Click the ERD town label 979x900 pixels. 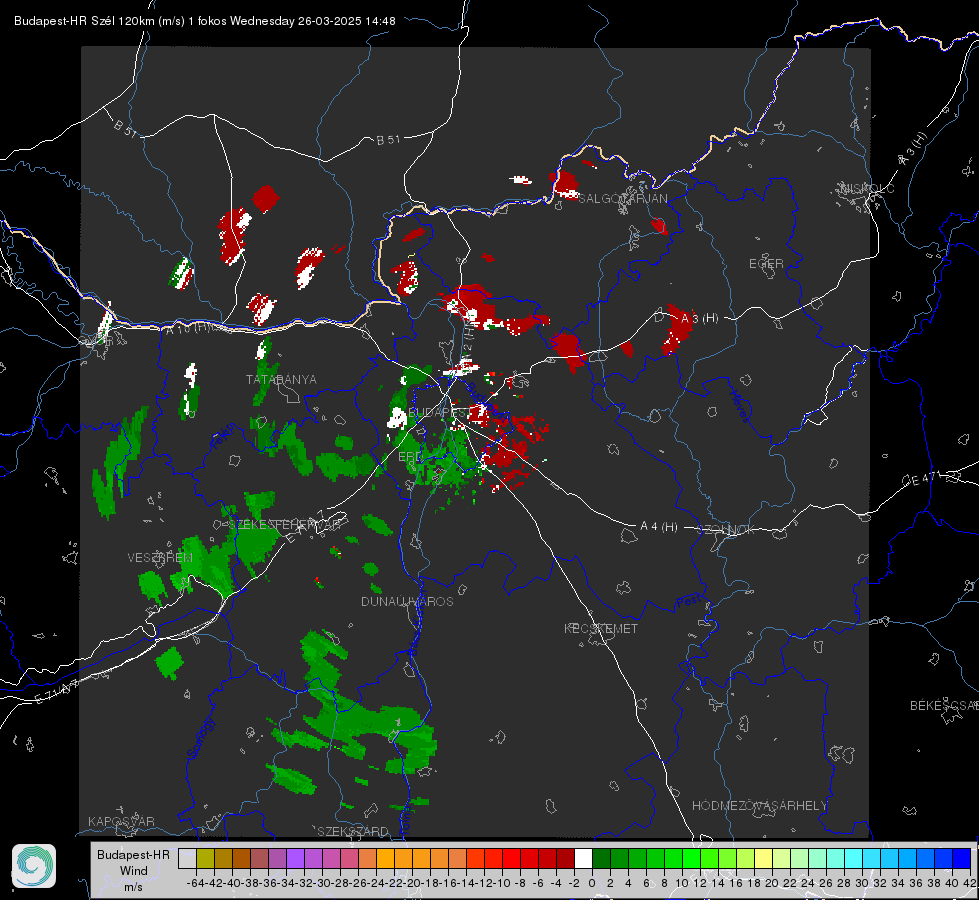(x=410, y=457)
